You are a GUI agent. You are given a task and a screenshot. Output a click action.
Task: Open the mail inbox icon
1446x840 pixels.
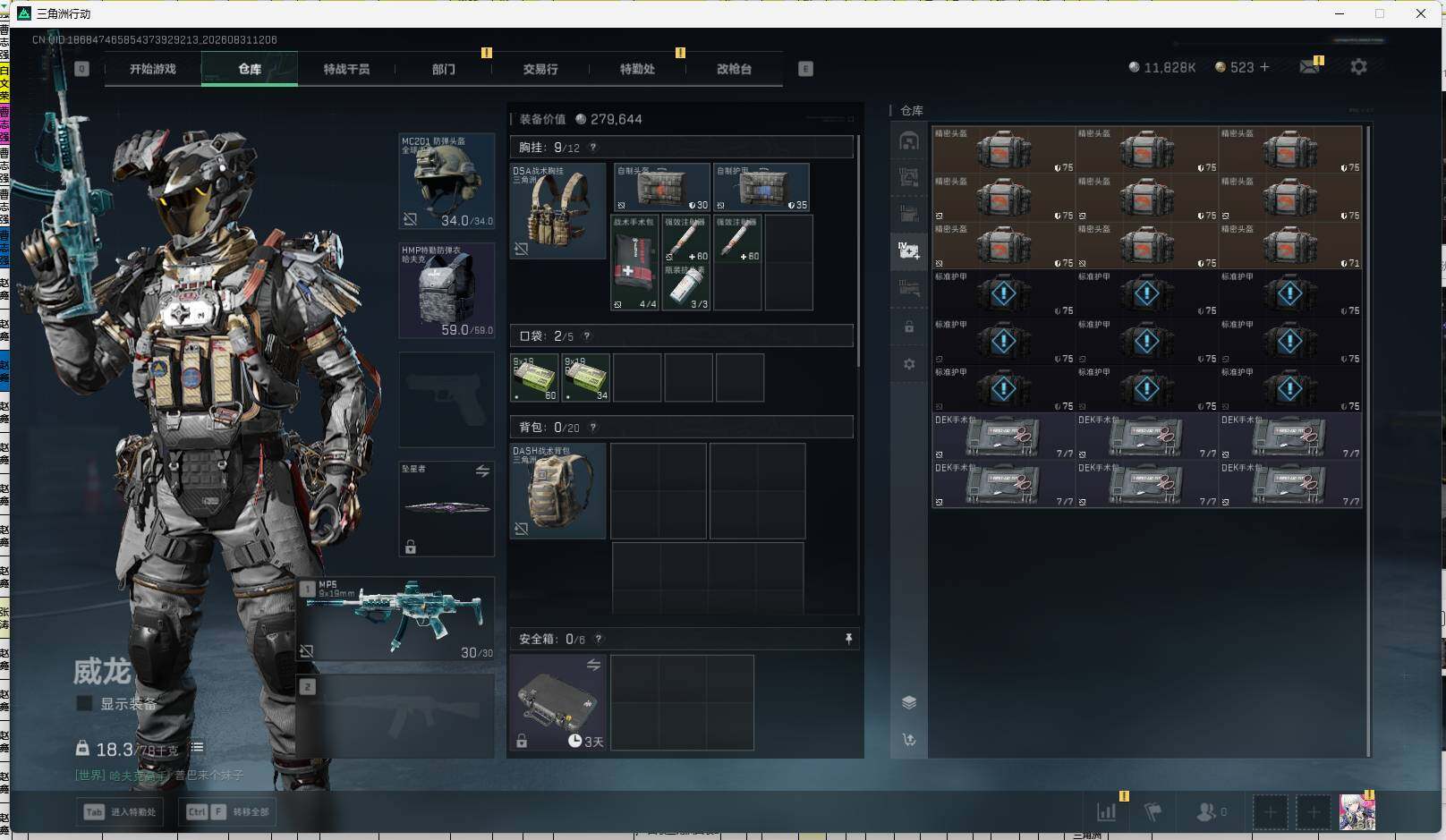[x=1308, y=67]
